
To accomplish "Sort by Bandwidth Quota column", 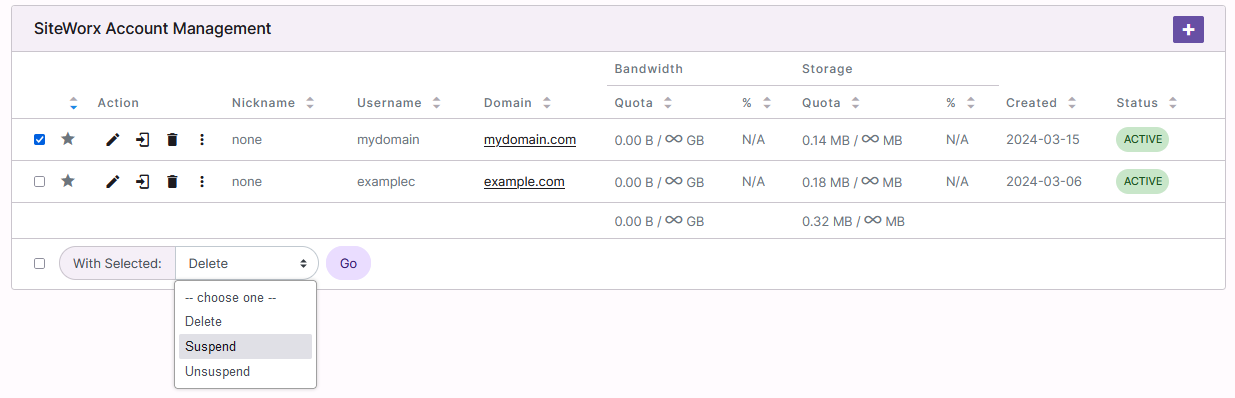I will tap(667, 103).
